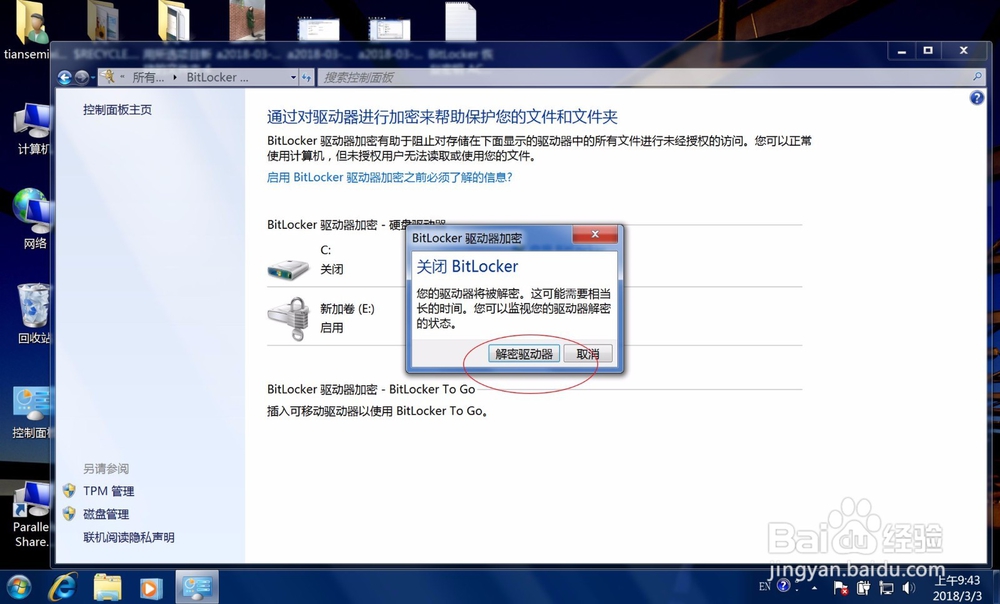Image resolution: width=1000 pixels, height=604 pixels.
Task: Click the 解密驱动器 button in the dialog
Action: tap(524, 353)
